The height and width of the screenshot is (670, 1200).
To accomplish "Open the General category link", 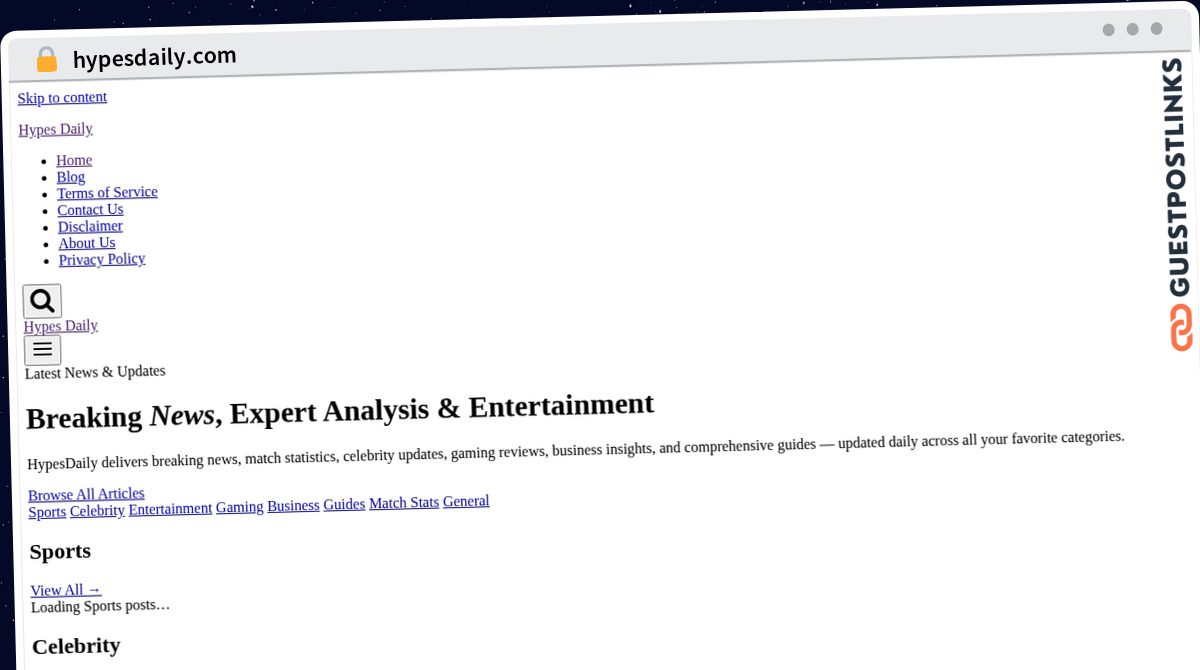I will (x=466, y=501).
